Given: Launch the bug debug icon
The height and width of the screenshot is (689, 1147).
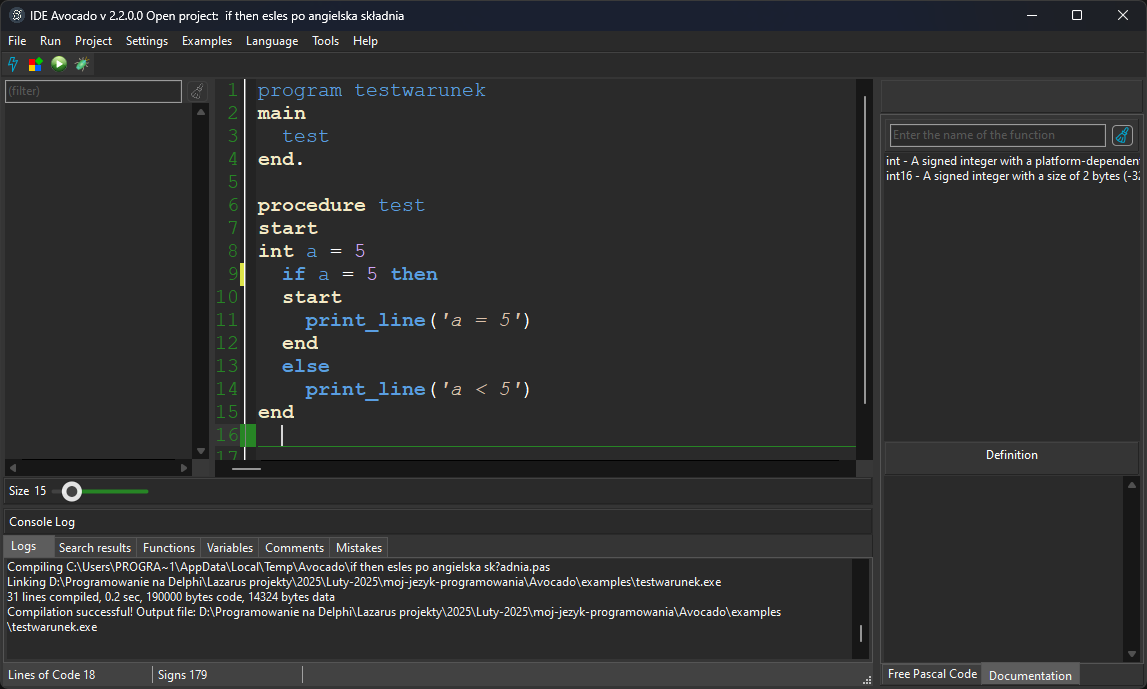Looking at the screenshot, I should point(81,64).
